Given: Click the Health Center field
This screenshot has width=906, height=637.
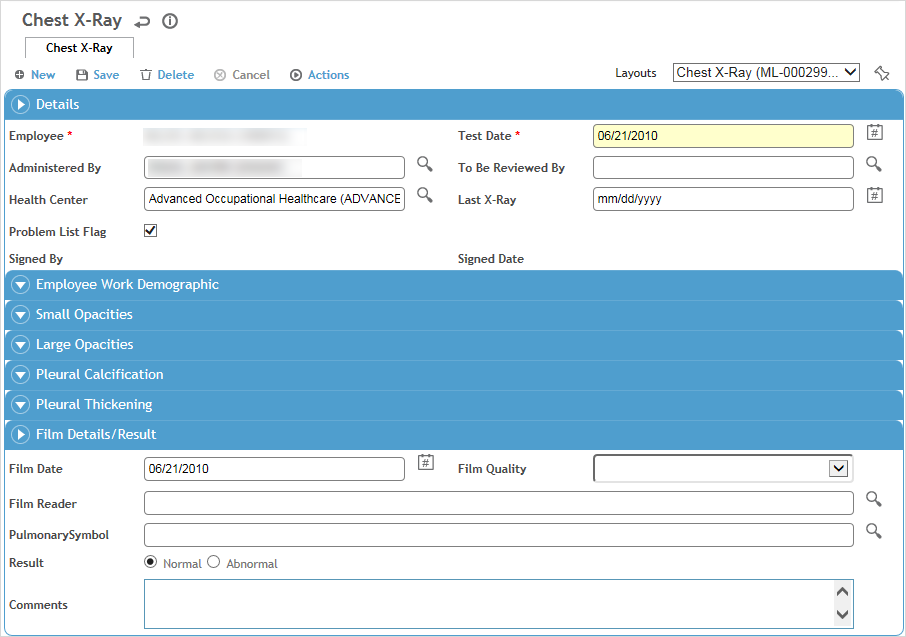Looking at the screenshot, I should 274,199.
